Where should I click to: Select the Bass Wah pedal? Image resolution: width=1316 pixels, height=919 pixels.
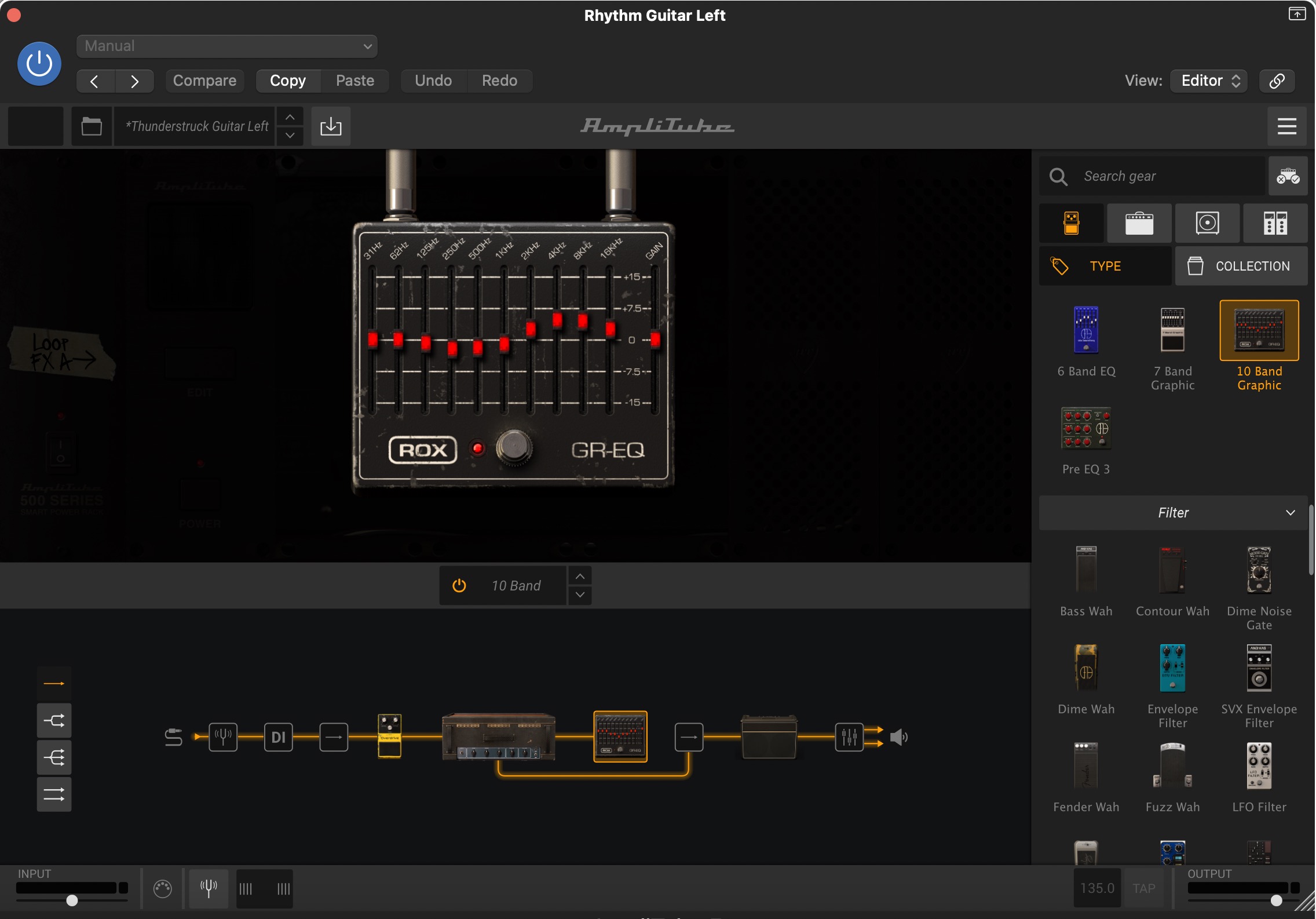coord(1086,581)
